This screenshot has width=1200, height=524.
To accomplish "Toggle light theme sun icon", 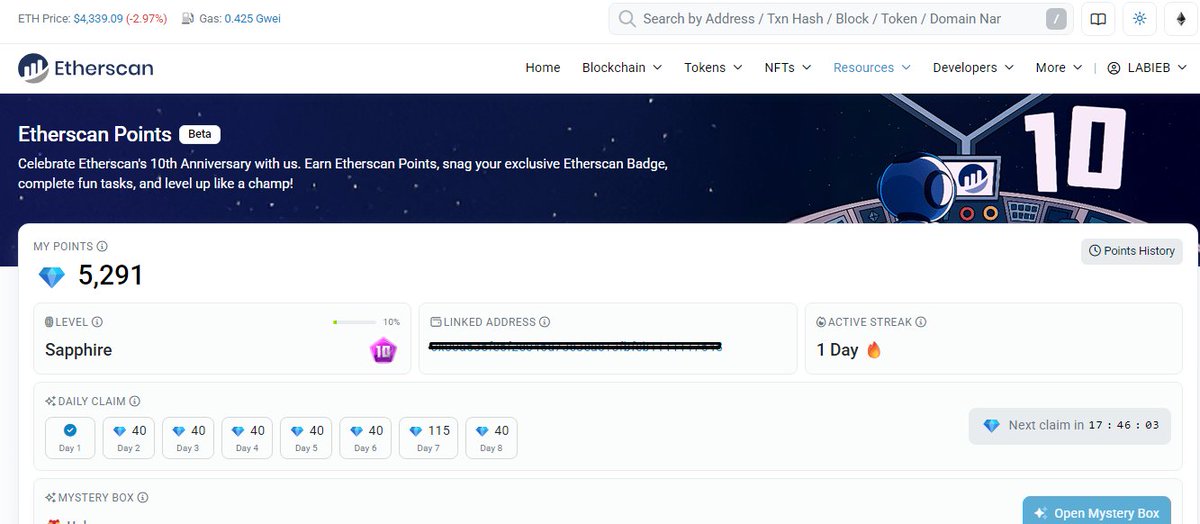I will tap(1139, 19).
